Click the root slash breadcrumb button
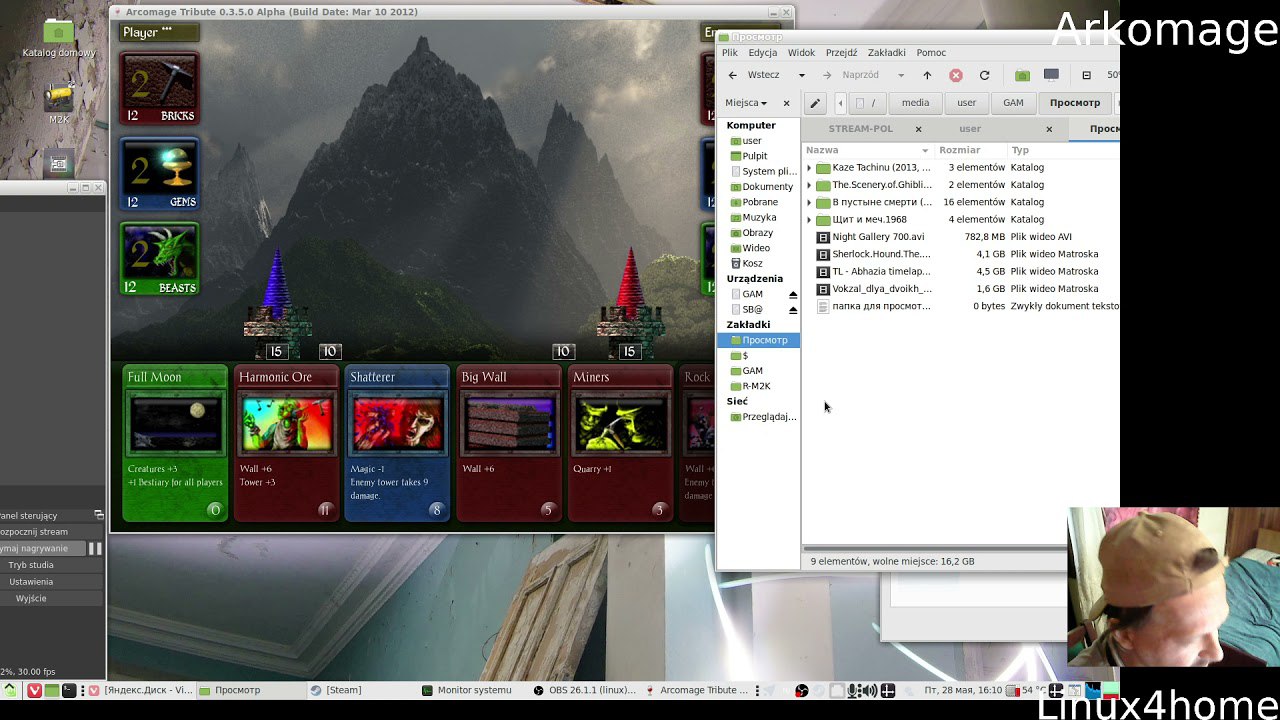Screen dimensions: 1280x720 [866, 102]
